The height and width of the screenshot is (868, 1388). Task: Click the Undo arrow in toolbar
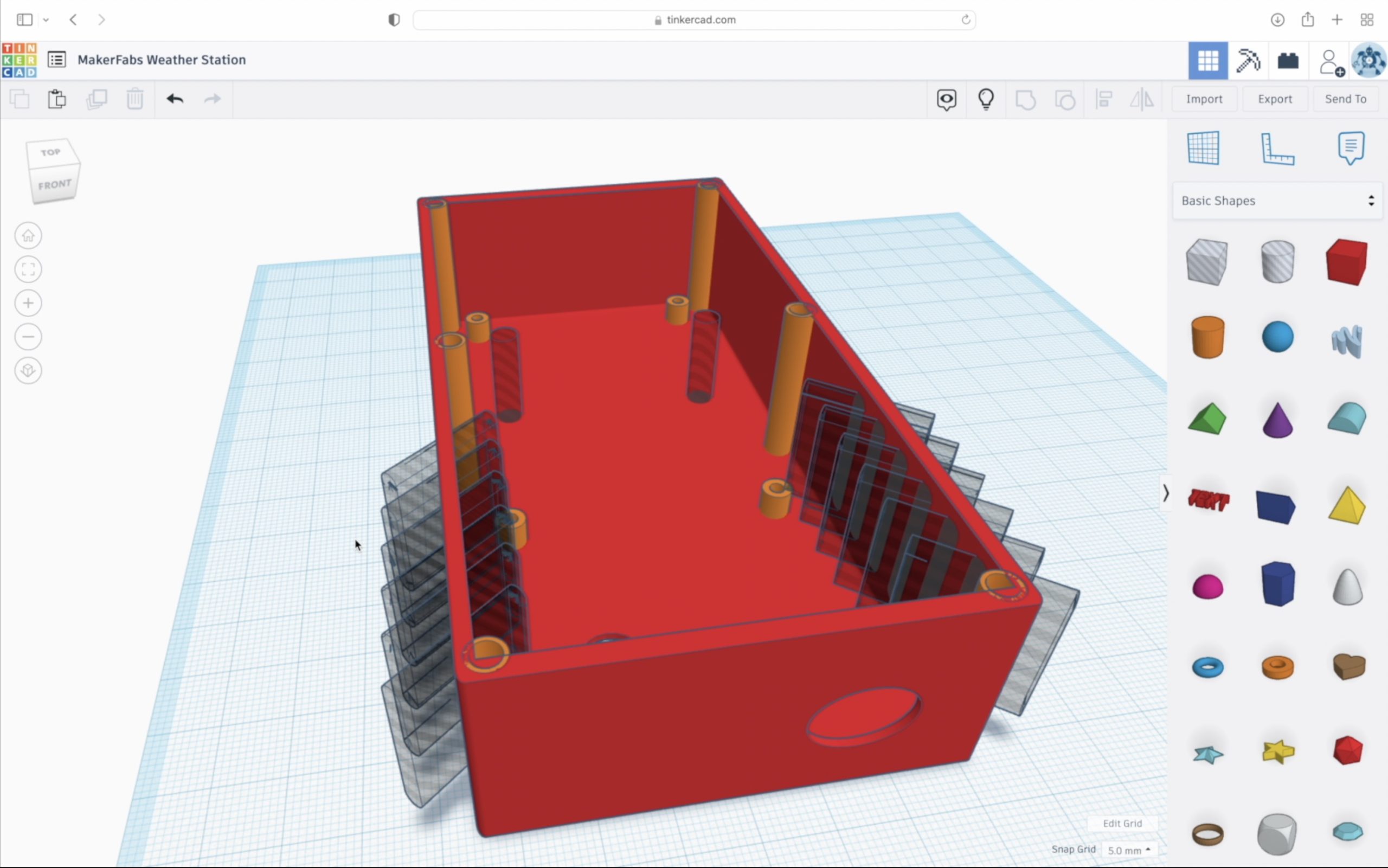(175, 99)
